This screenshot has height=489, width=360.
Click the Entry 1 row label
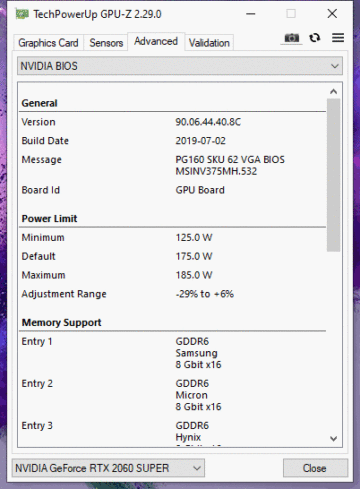(37, 341)
